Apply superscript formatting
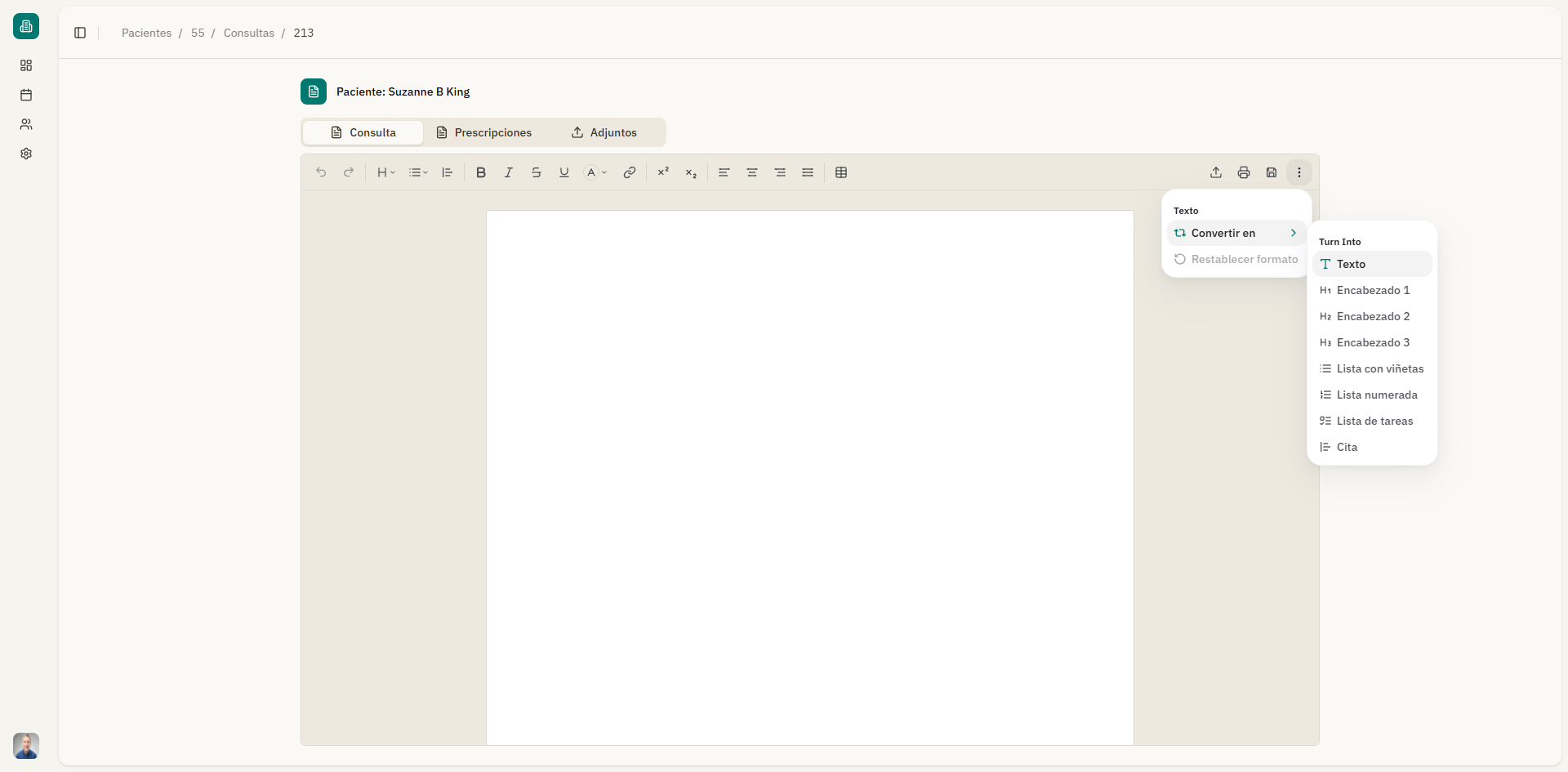 (663, 172)
